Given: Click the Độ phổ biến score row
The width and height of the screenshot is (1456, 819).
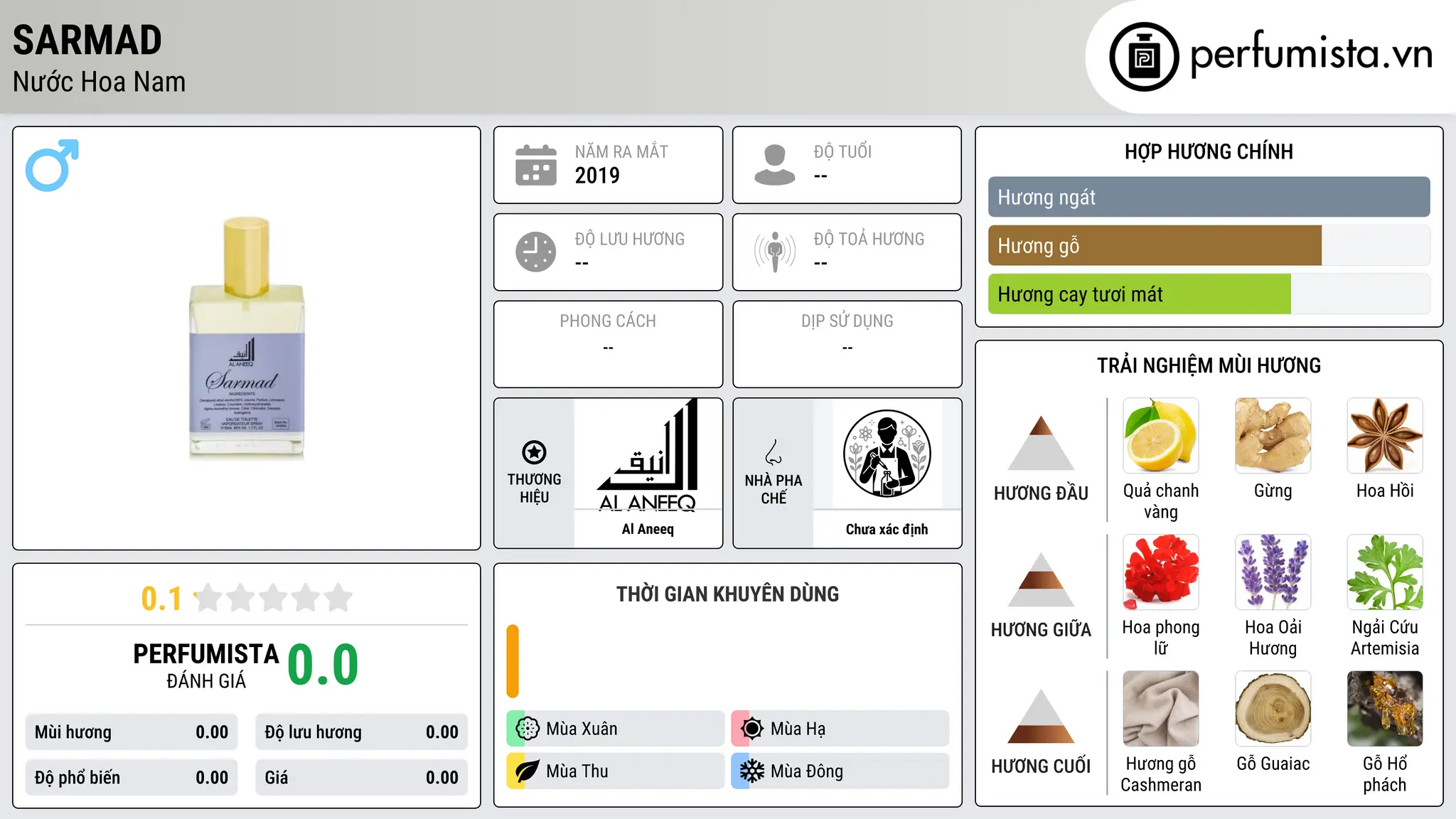Looking at the screenshot, I should pyautogui.click(x=132, y=778).
